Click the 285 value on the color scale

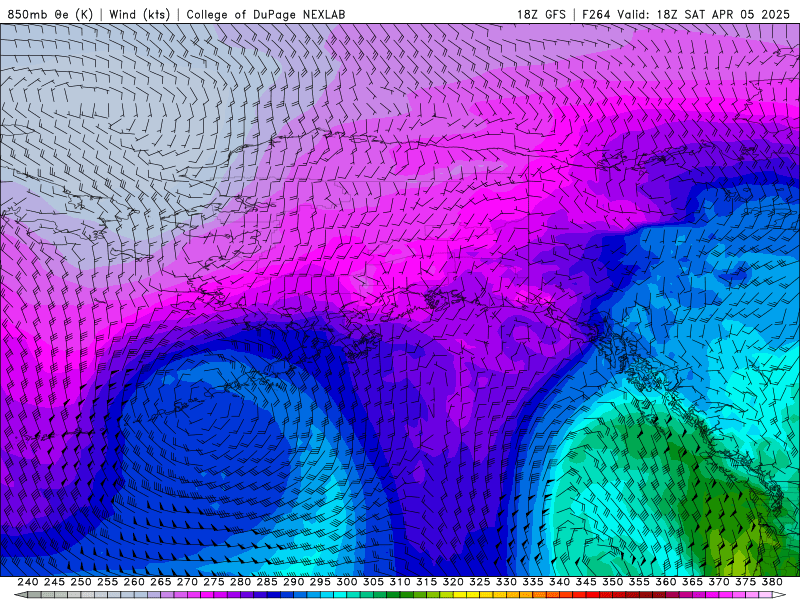[x=267, y=582]
